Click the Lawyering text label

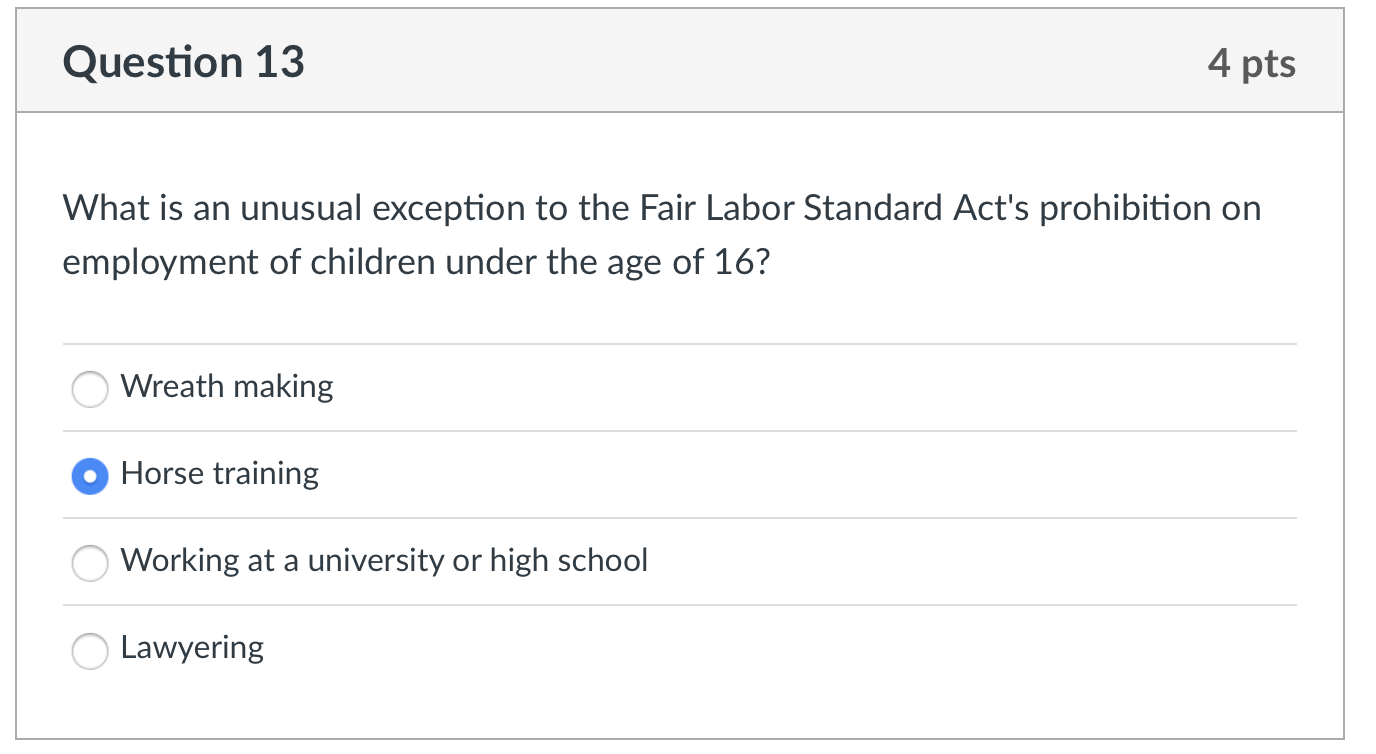point(191,649)
